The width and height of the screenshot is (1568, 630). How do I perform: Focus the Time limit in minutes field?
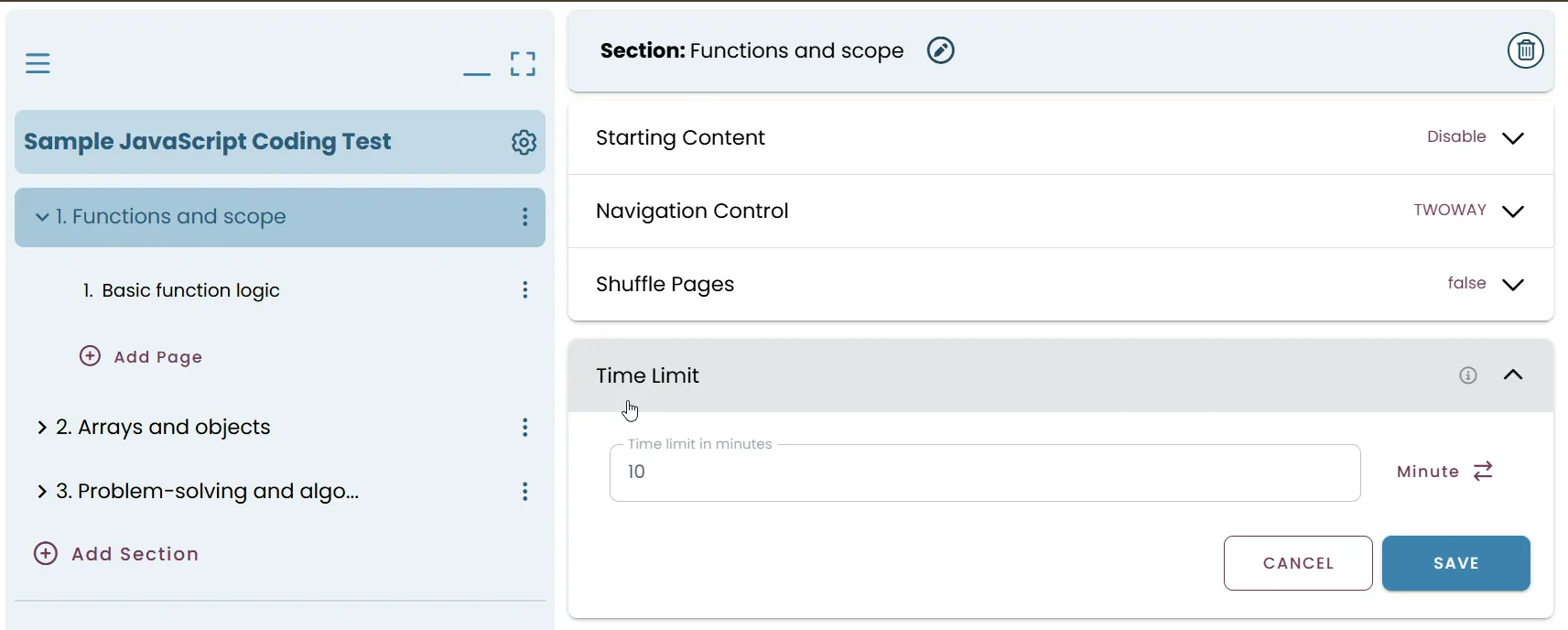pyautogui.click(x=985, y=472)
